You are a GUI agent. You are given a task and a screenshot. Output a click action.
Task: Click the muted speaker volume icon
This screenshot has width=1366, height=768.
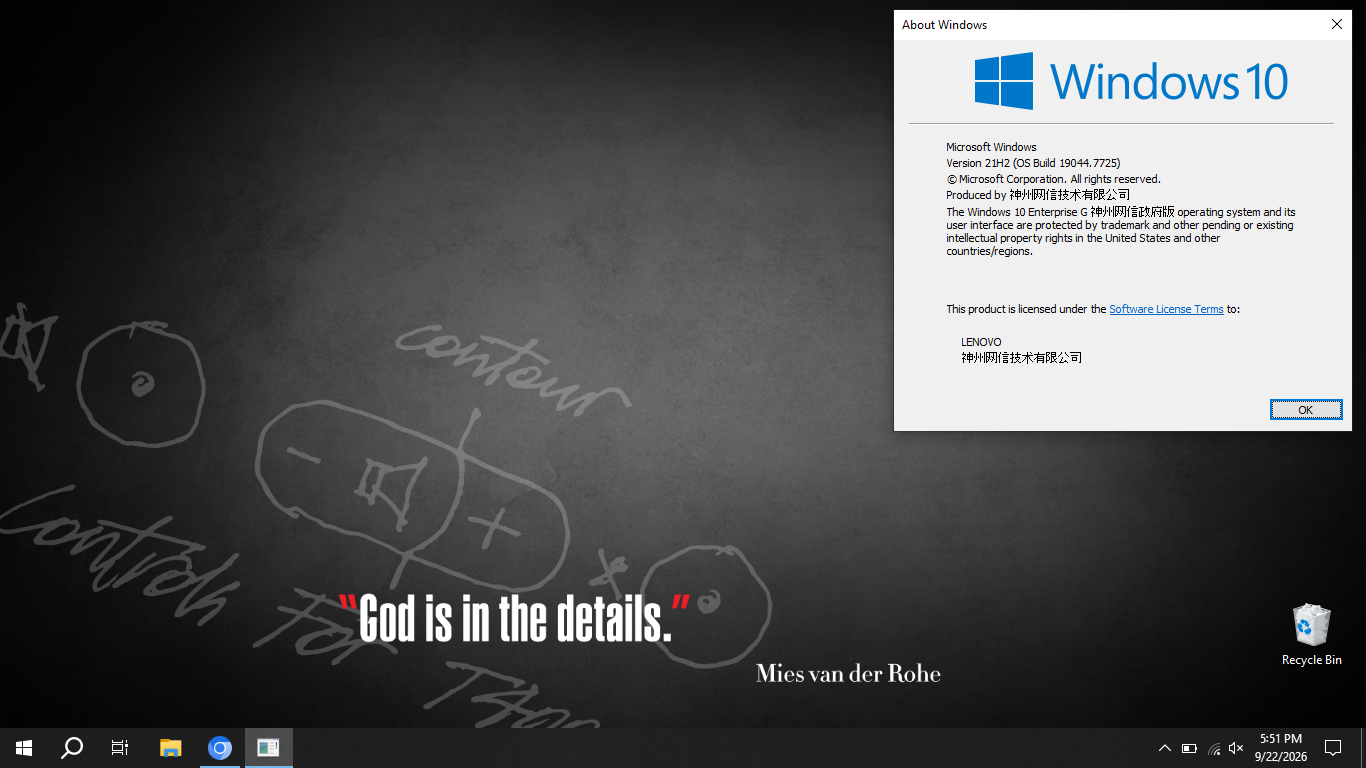pyautogui.click(x=1236, y=748)
